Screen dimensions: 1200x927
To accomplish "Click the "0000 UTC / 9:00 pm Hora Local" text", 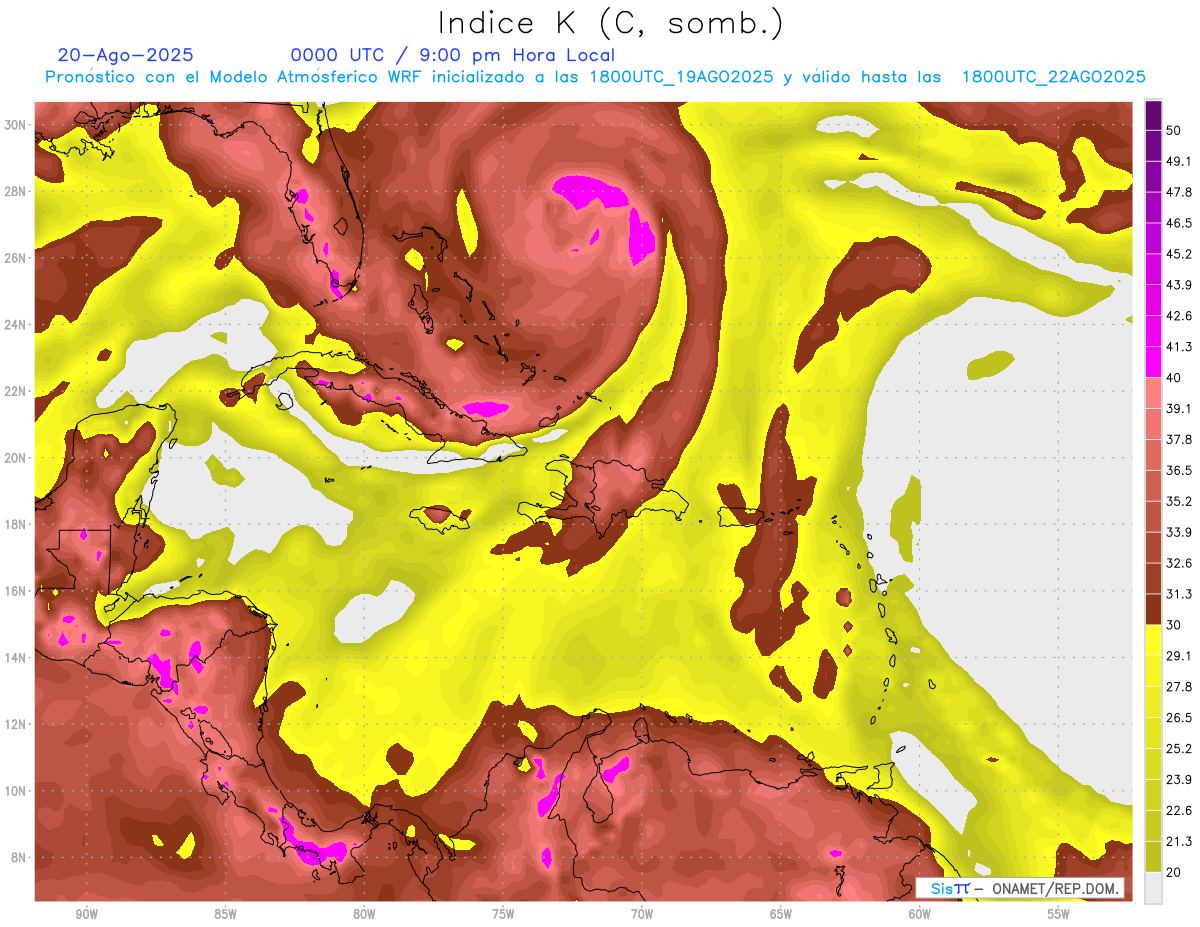I will click(453, 55).
